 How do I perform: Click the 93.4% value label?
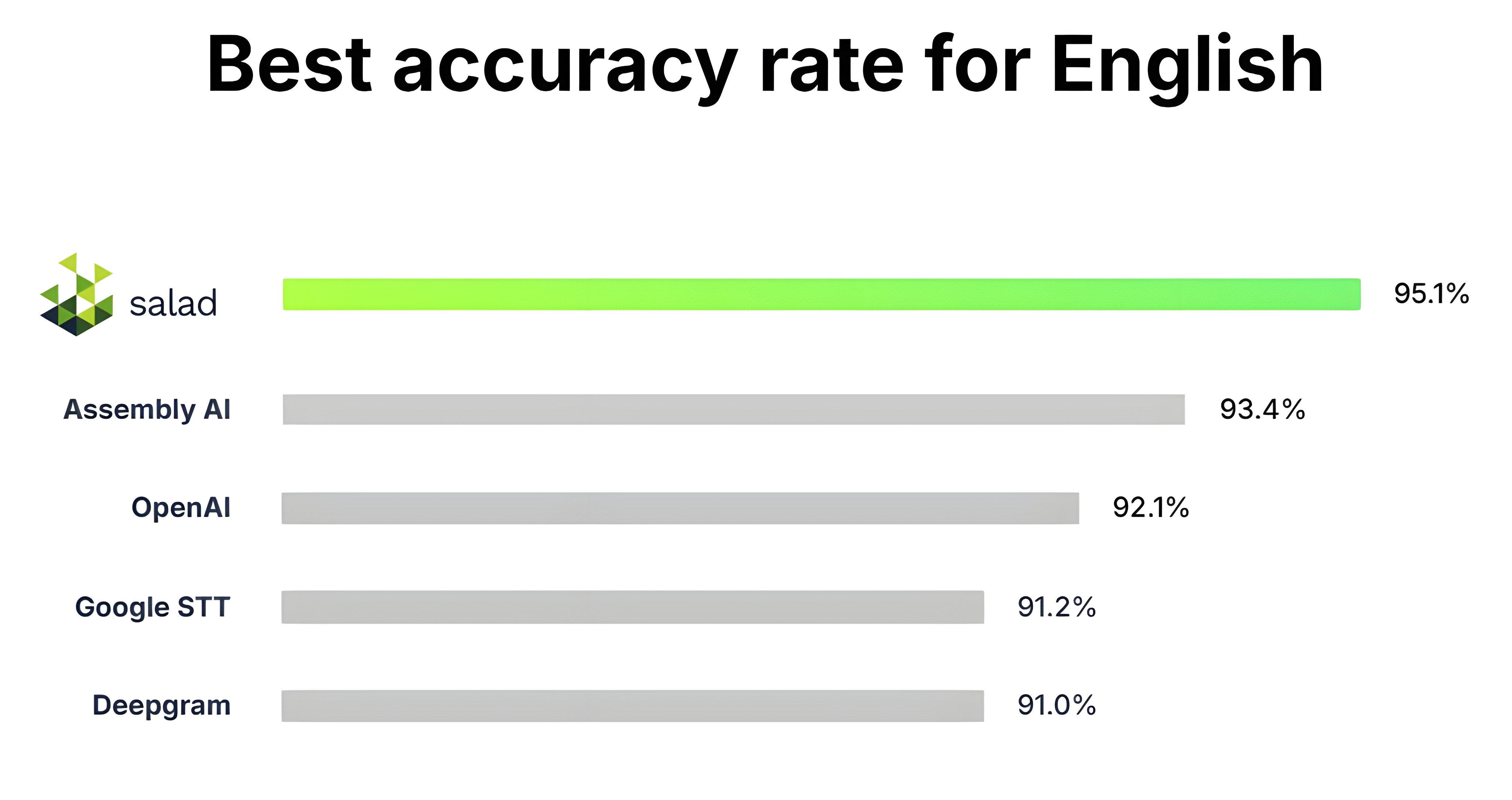point(1262,409)
